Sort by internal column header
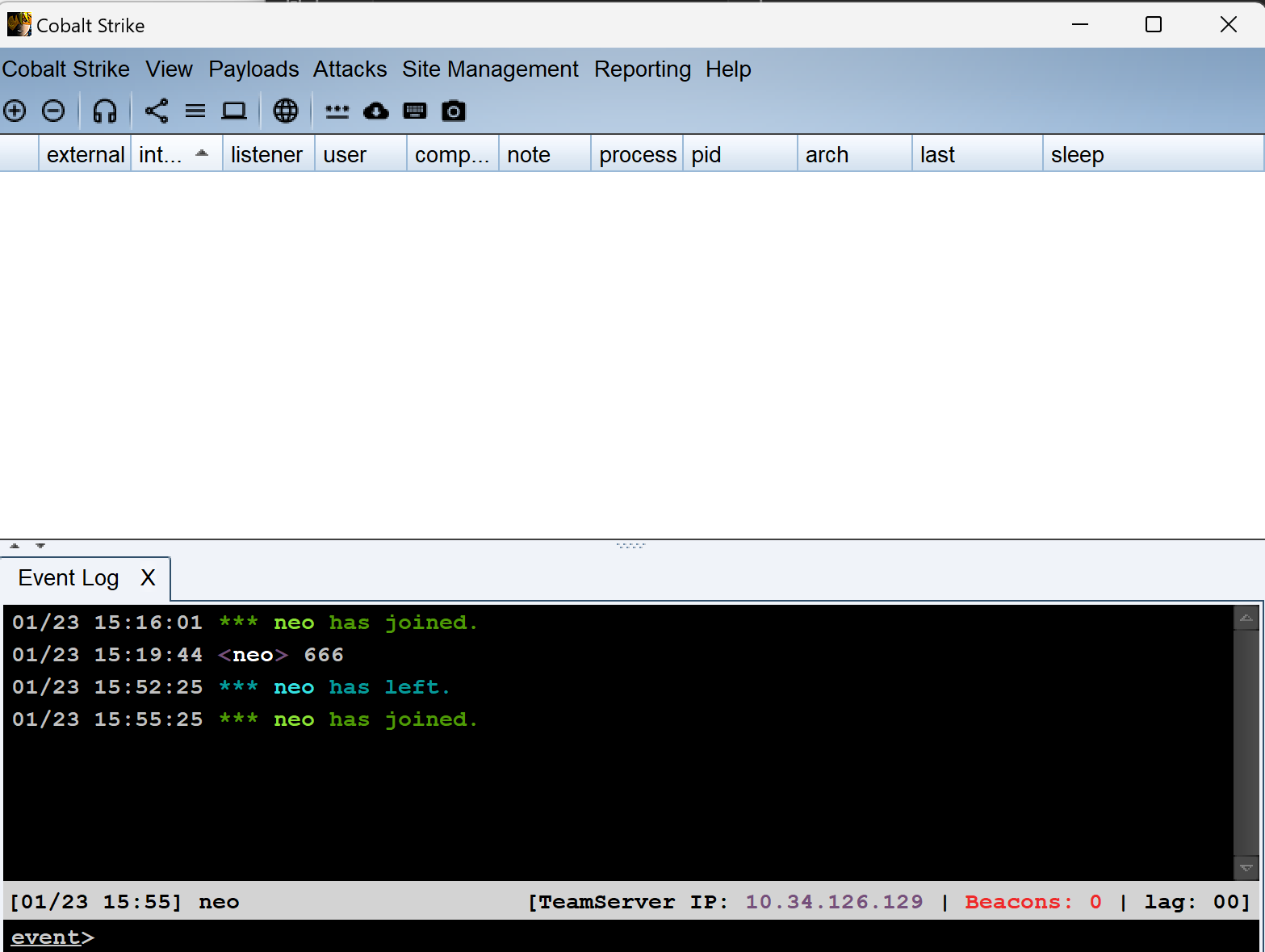The height and width of the screenshot is (952, 1265). (x=176, y=154)
